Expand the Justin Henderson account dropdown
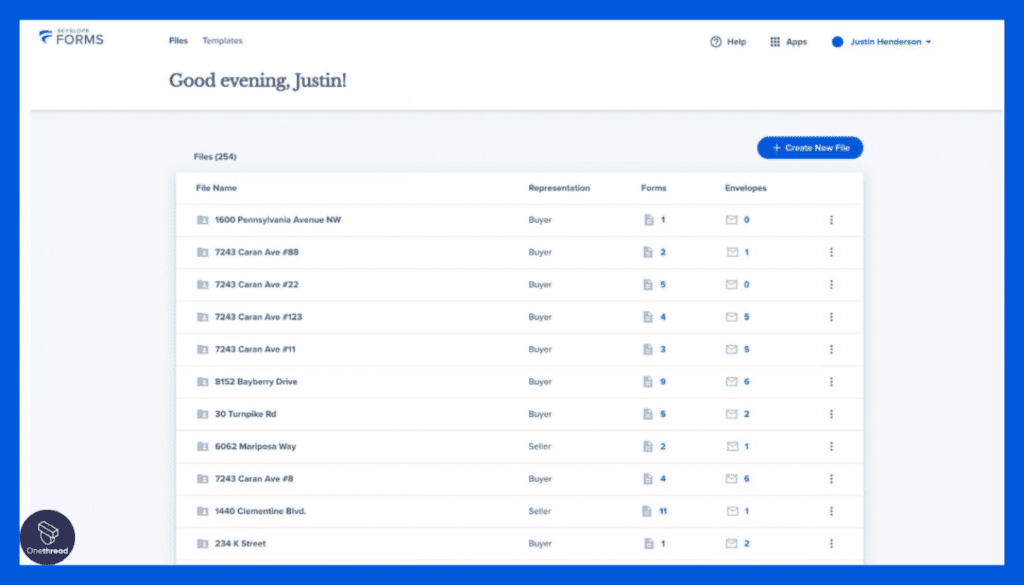This screenshot has width=1024, height=585. [882, 42]
